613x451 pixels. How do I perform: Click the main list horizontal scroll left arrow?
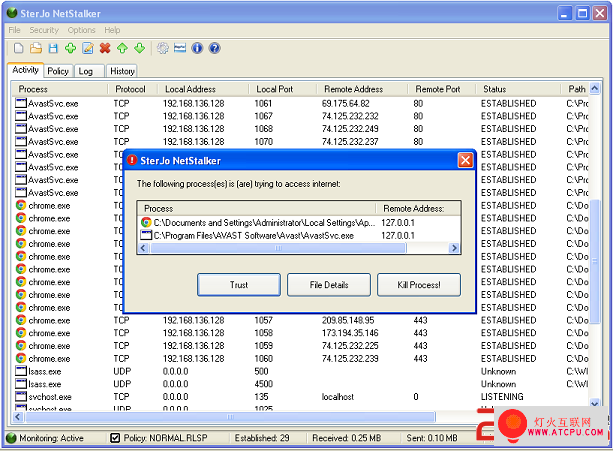18,417
